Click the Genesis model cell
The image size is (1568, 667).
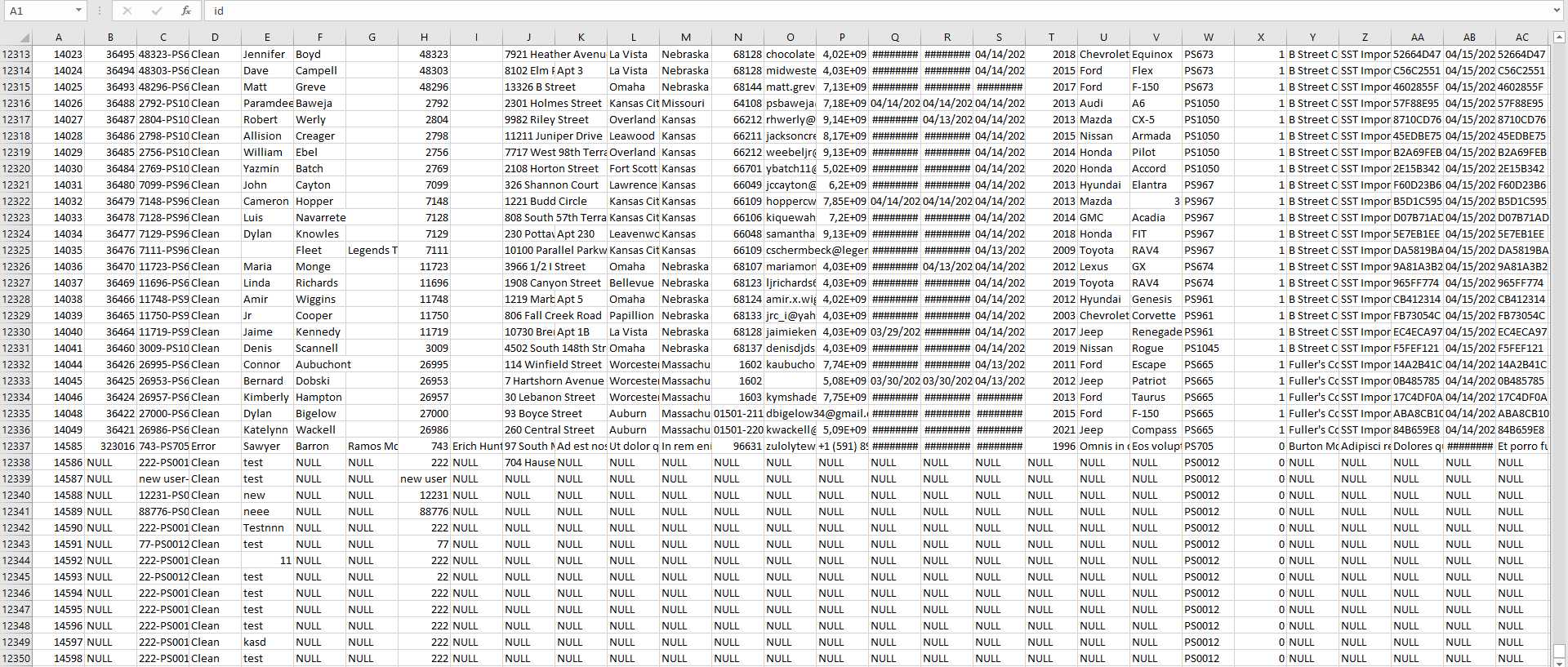[x=1156, y=299]
